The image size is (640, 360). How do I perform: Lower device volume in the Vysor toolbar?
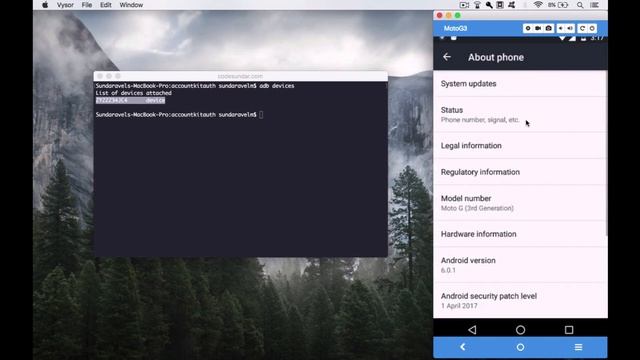[561, 28]
